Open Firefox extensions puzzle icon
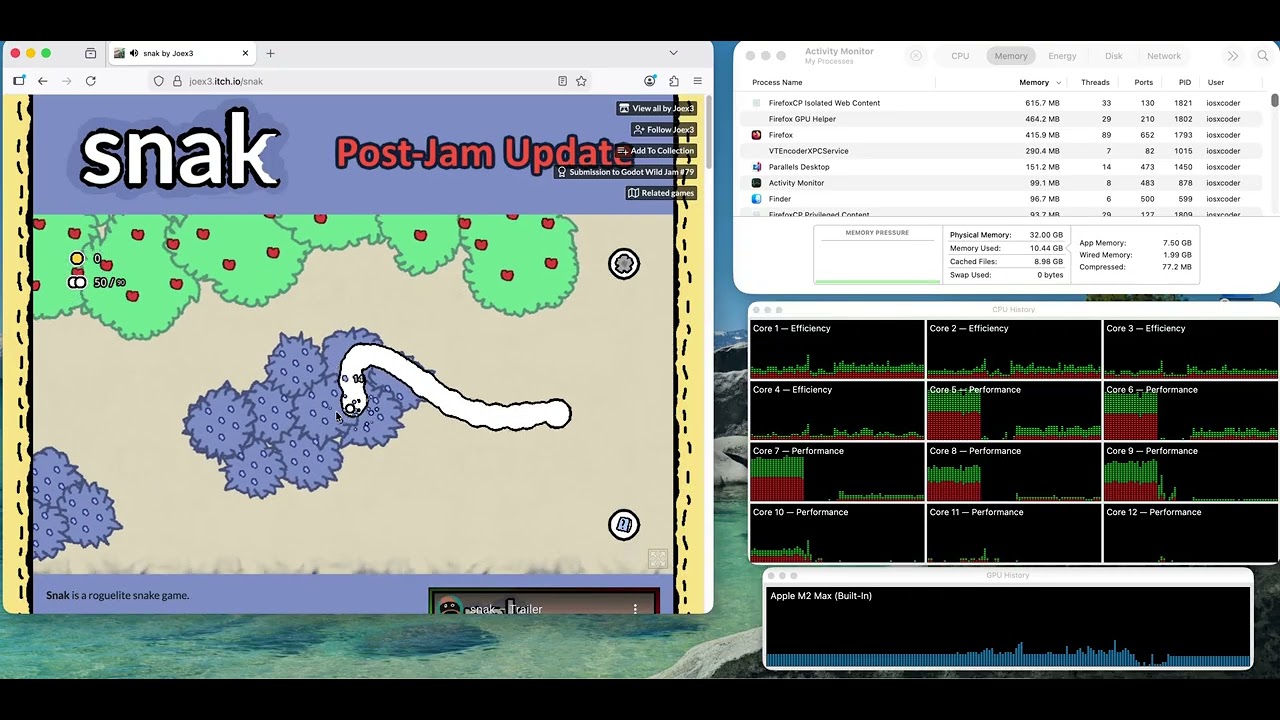This screenshot has width=1280, height=720. click(674, 81)
